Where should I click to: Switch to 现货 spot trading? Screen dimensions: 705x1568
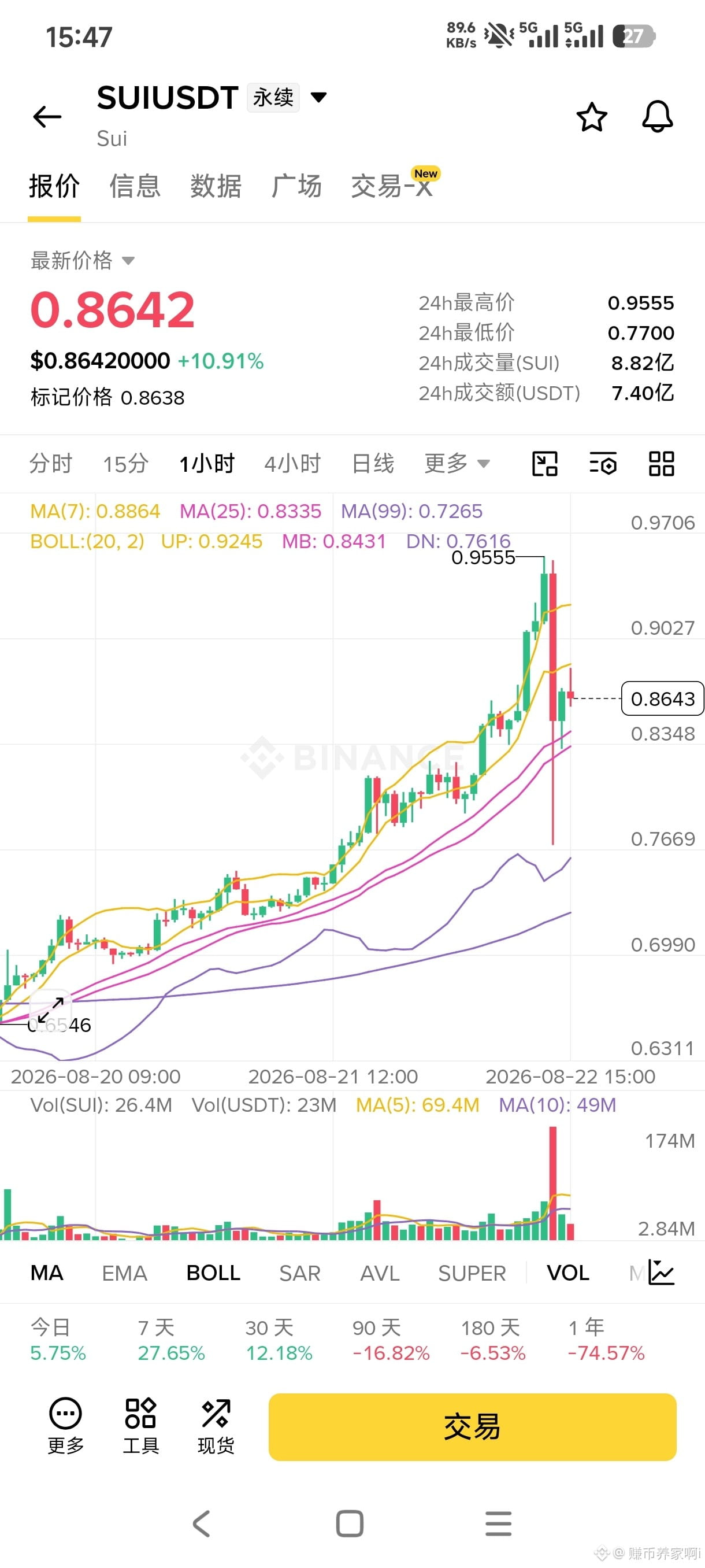click(x=216, y=1426)
